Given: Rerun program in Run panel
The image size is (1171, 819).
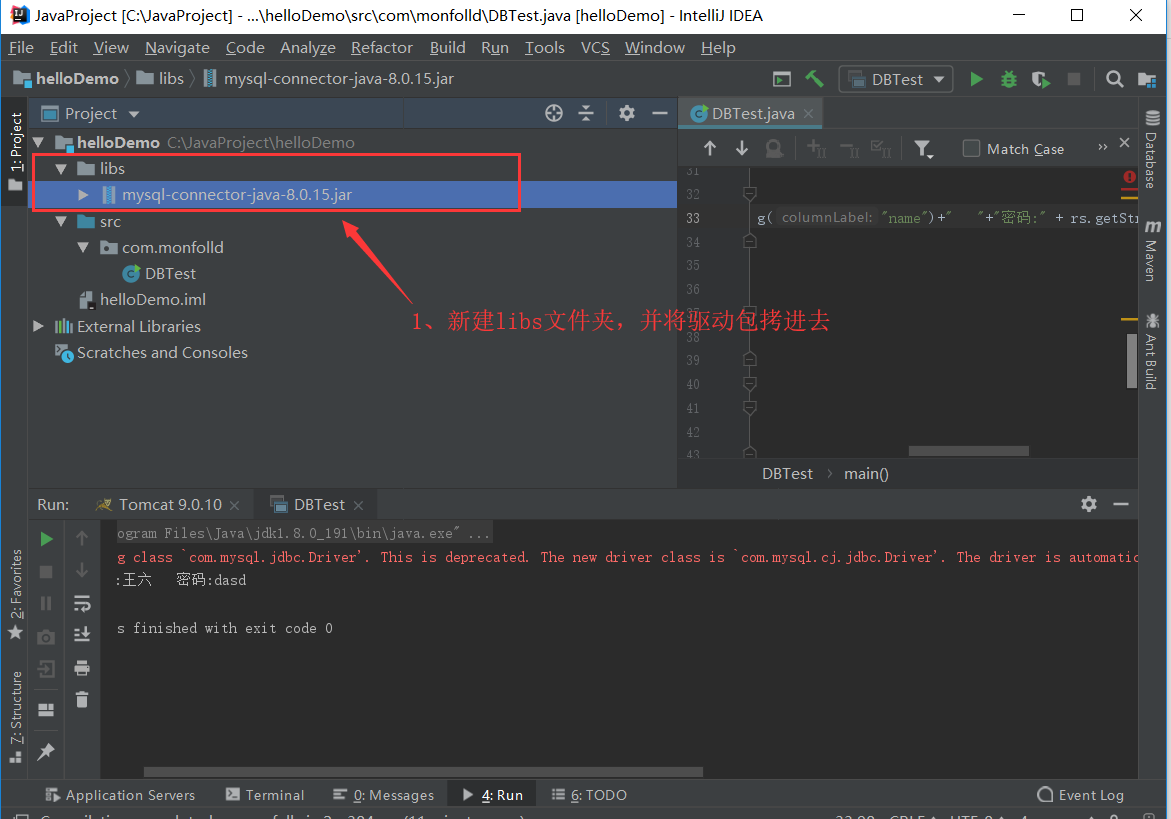Looking at the screenshot, I should click(46, 539).
